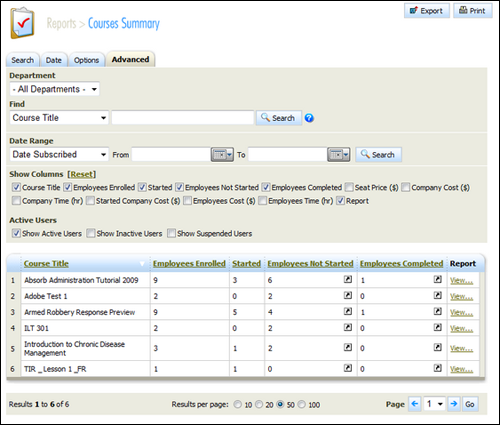Open the Date Subscribed dropdown
500x425 pixels.
pyautogui.click(x=59, y=154)
